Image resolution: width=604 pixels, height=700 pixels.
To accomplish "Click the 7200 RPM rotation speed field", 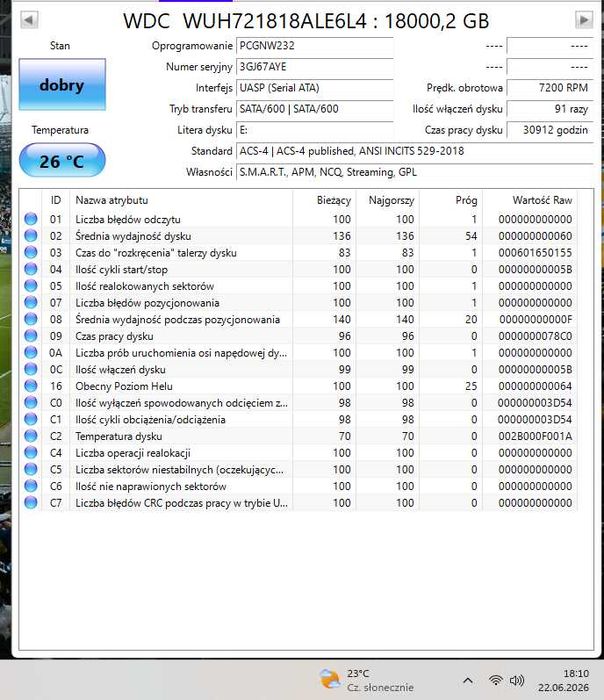I will click(550, 88).
